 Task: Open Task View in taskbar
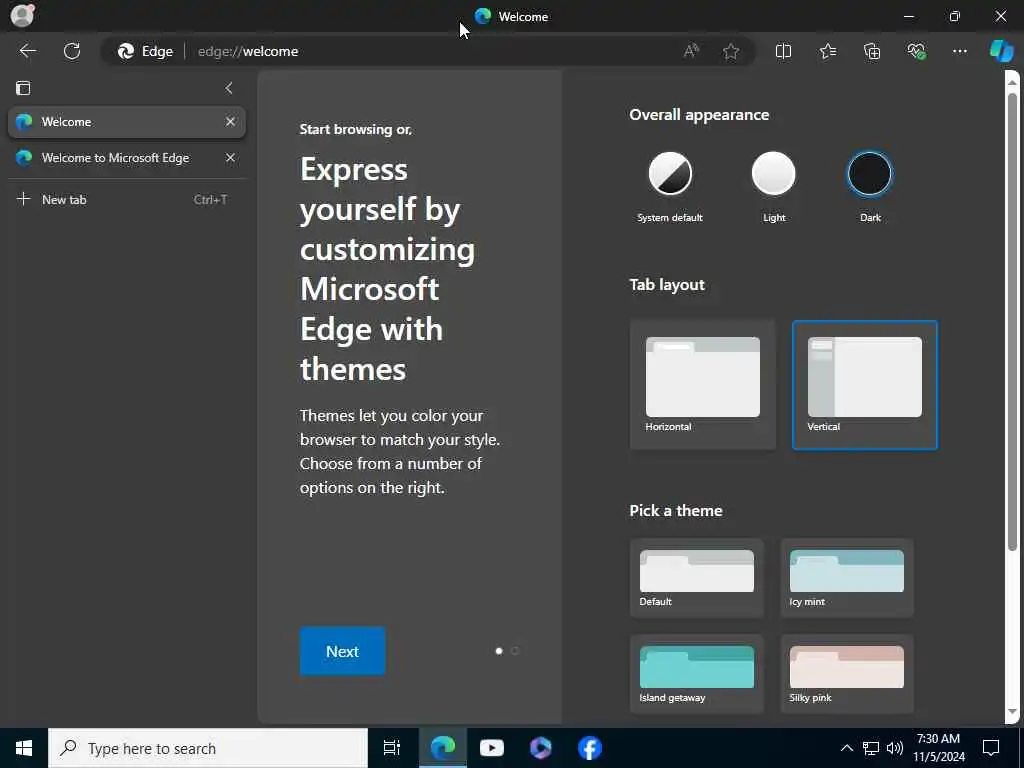pos(392,748)
